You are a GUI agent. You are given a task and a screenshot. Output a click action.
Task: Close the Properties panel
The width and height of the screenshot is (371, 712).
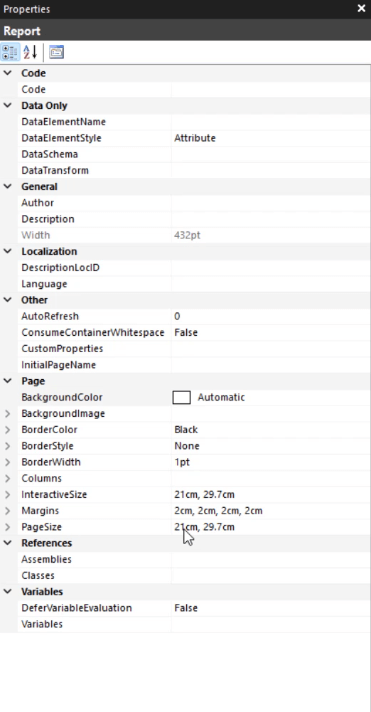(361, 9)
